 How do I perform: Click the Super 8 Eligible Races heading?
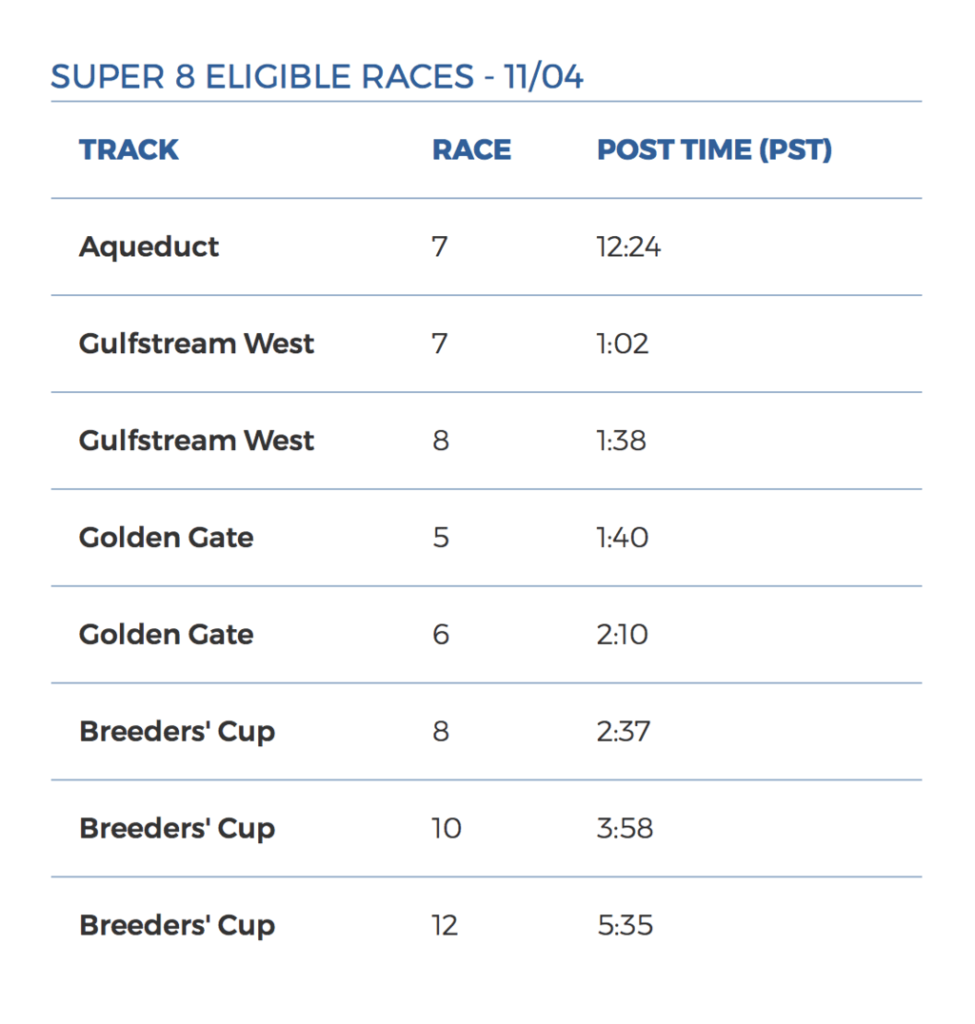tap(317, 76)
